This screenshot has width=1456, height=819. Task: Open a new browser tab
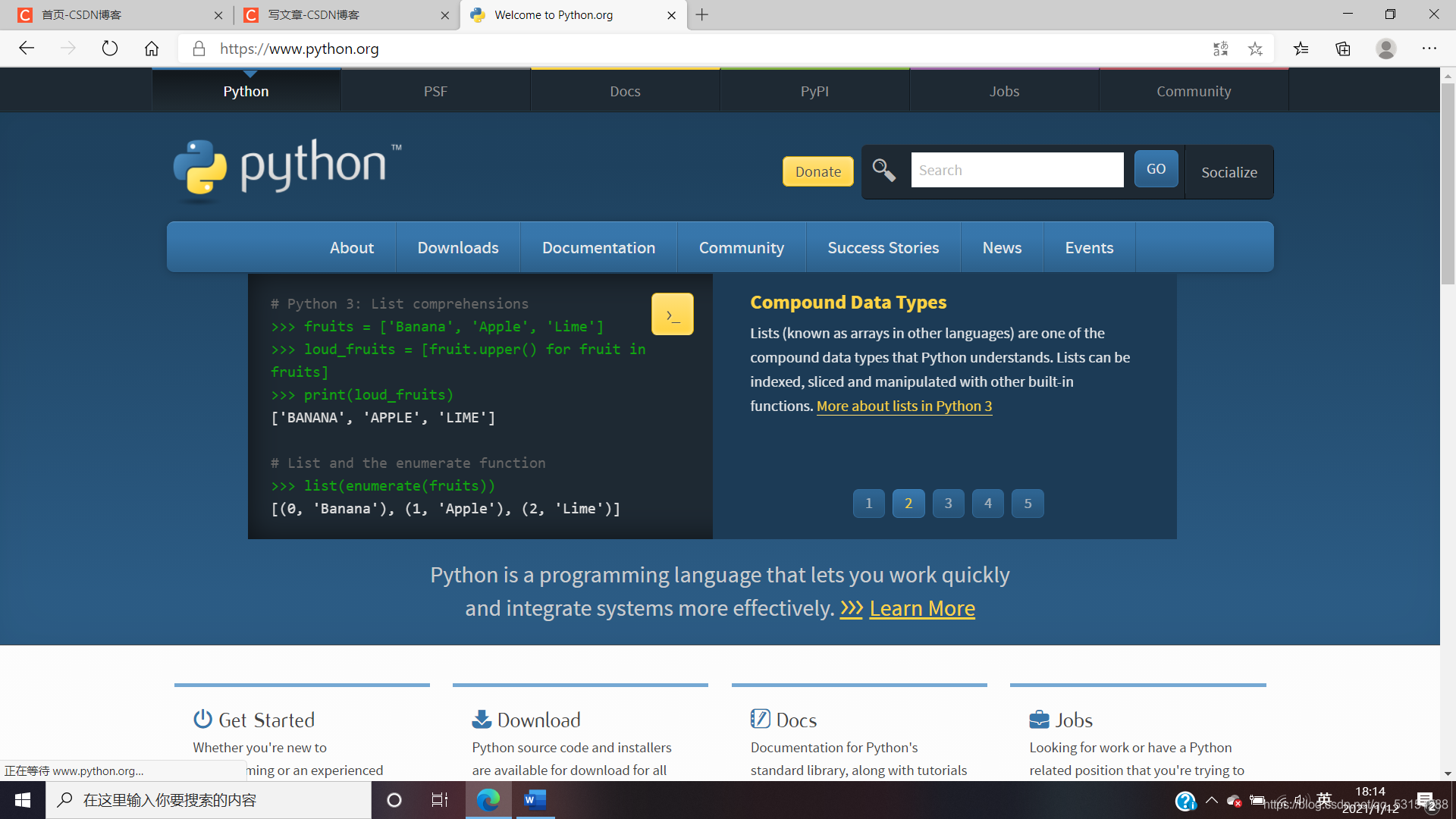point(702,14)
